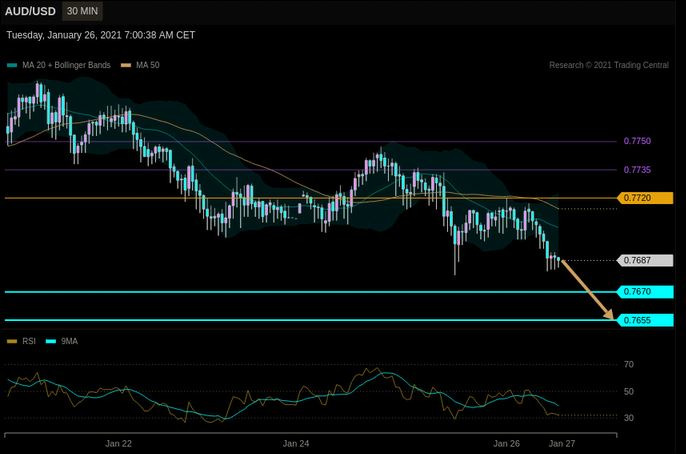Click the 0.7750 resistance level label
This screenshot has width=686, height=454.
click(x=637, y=141)
